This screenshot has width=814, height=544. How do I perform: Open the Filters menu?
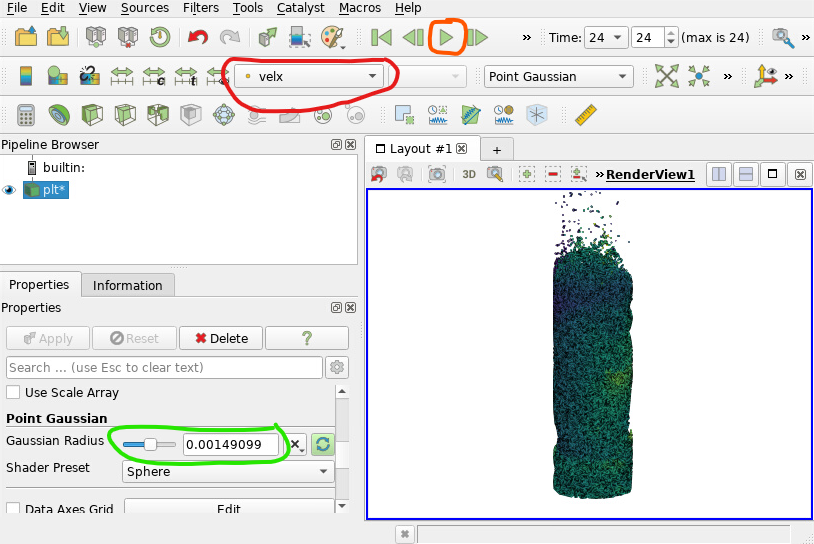click(201, 8)
